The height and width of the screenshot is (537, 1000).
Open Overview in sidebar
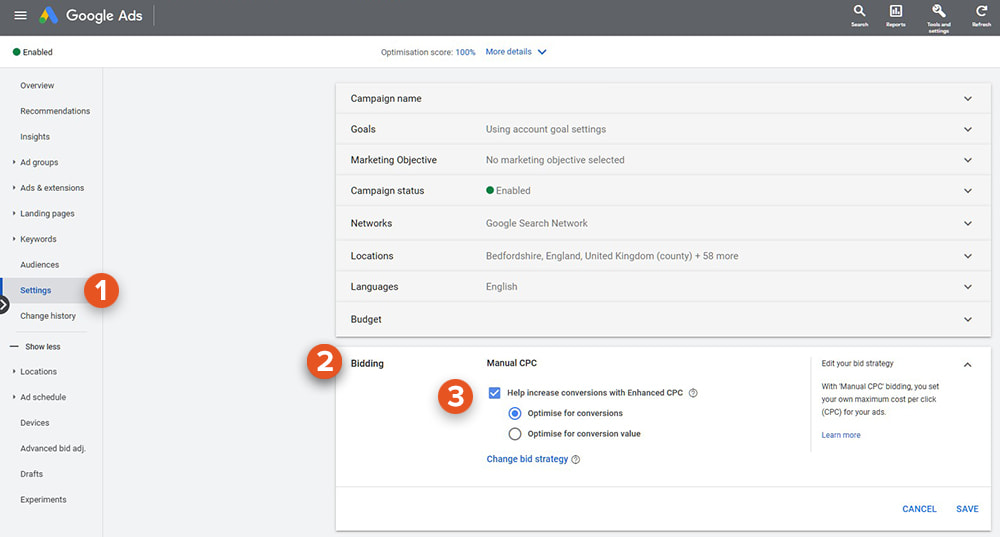[x=37, y=85]
